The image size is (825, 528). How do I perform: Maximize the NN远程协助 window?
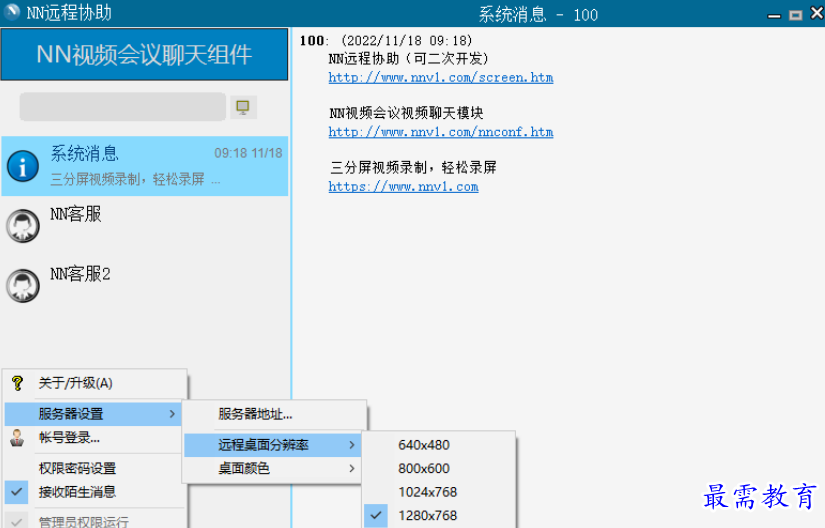click(796, 15)
